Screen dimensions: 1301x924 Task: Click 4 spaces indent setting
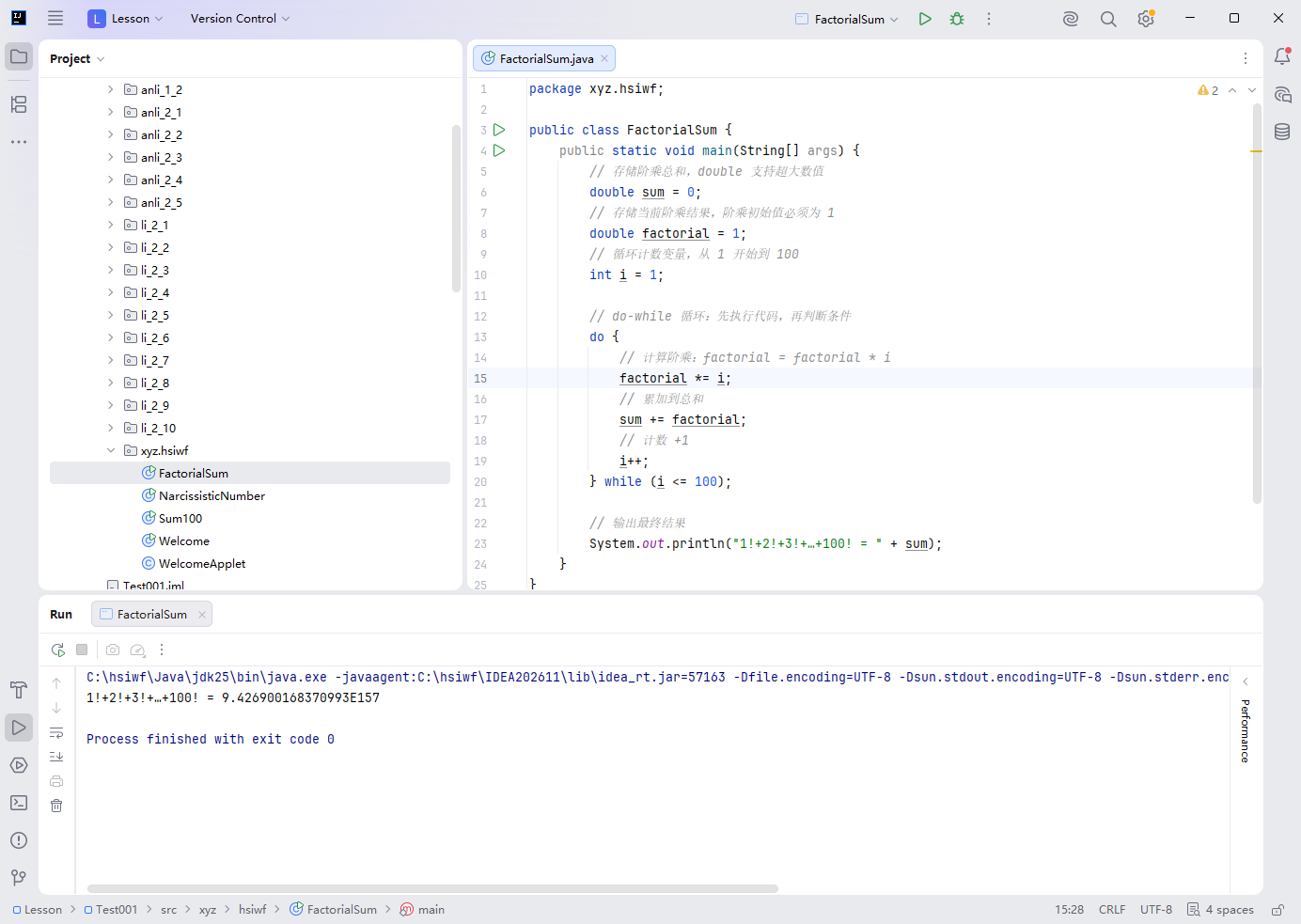[x=1220, y=910]
